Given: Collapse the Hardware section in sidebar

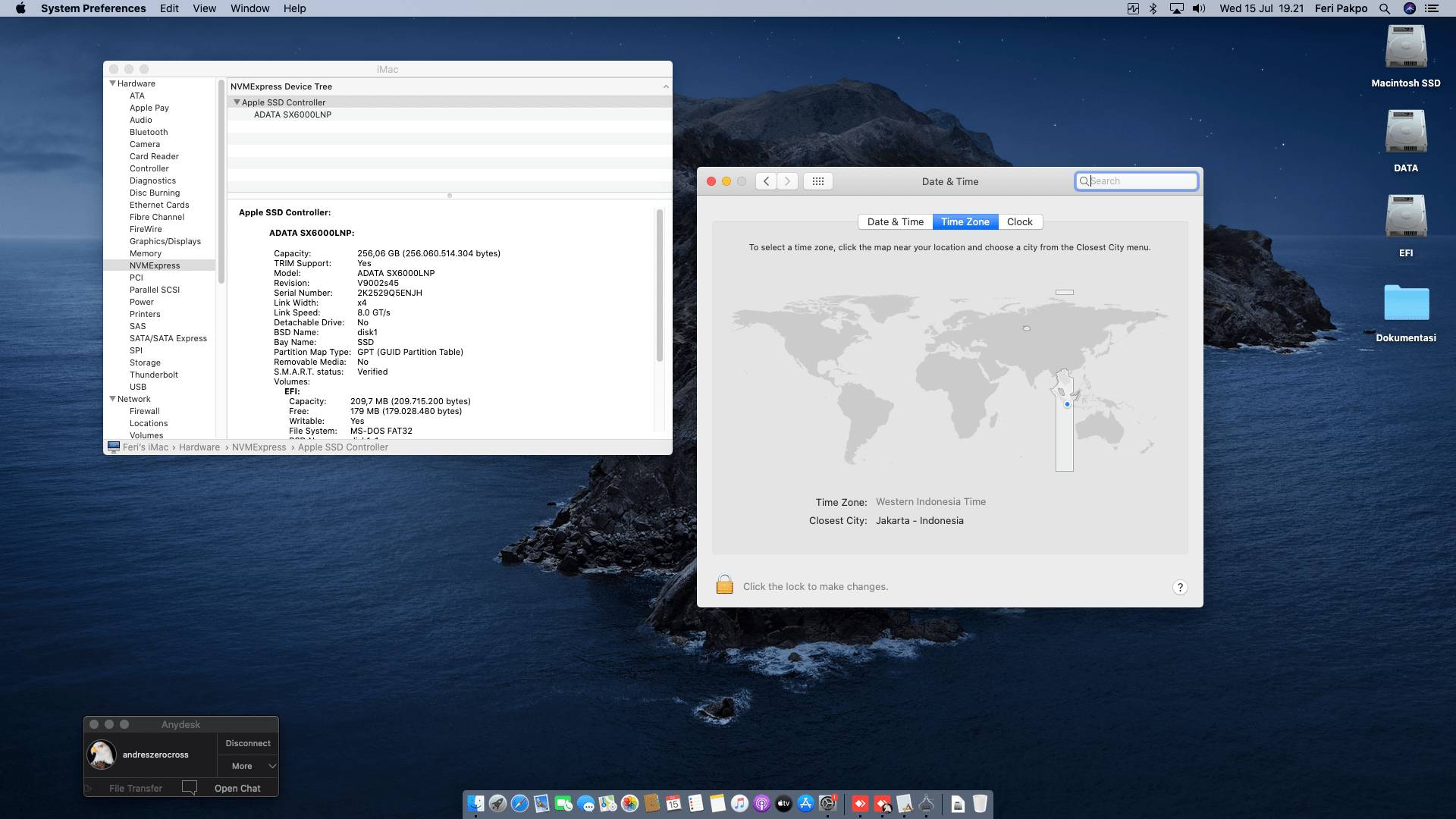Looking at the screenshot, I should pos(113,83).
